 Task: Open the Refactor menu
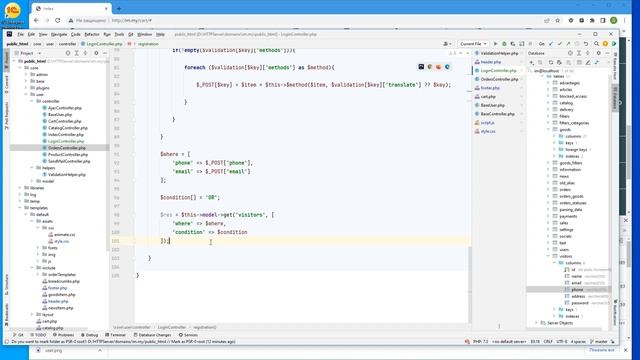point(92,34)
